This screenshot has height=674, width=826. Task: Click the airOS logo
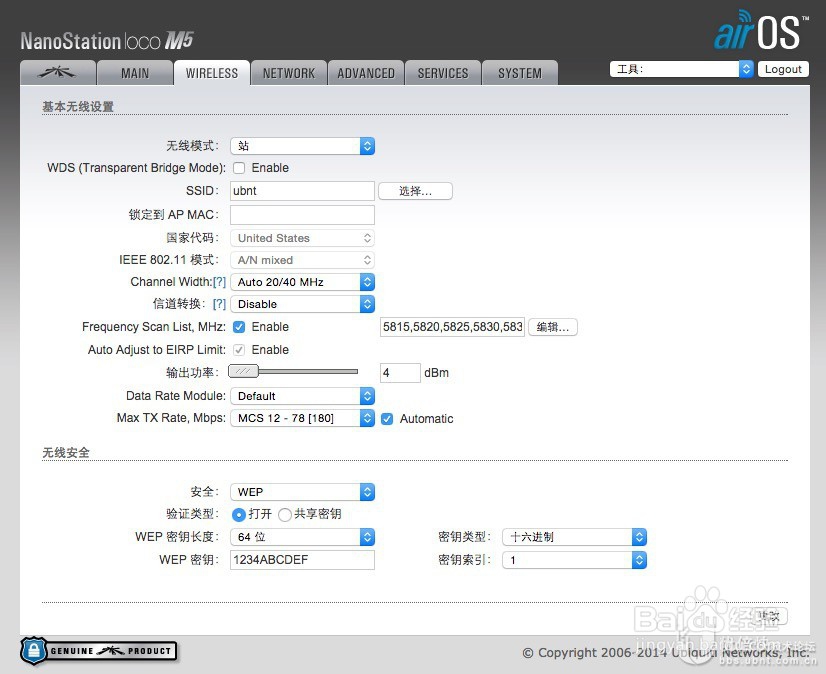point(761,31)
